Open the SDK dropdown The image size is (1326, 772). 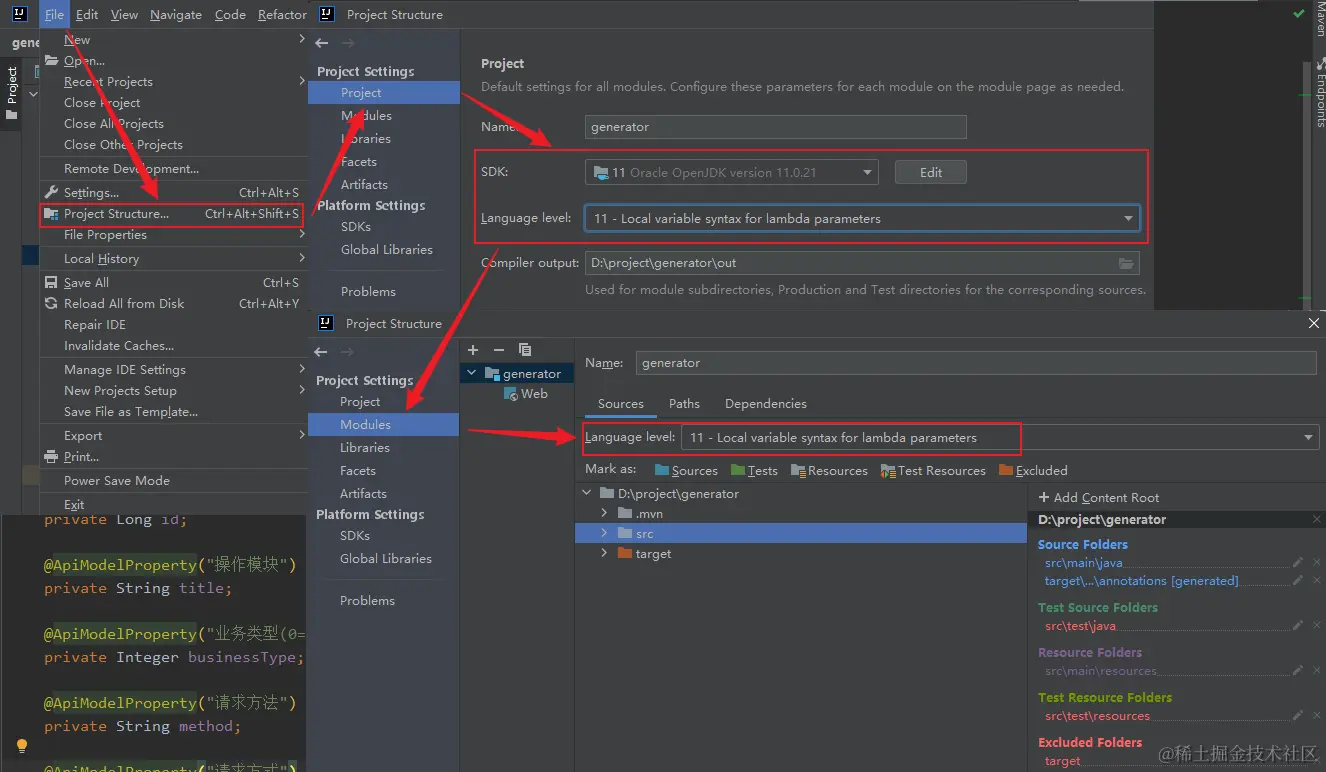867,172
